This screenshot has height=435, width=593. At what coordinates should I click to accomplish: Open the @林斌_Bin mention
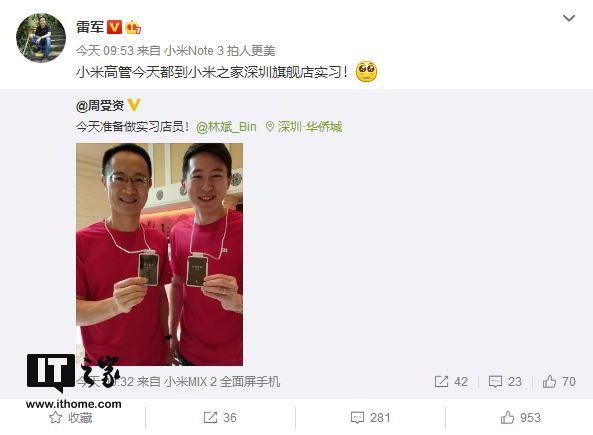(x=226, y=127)
